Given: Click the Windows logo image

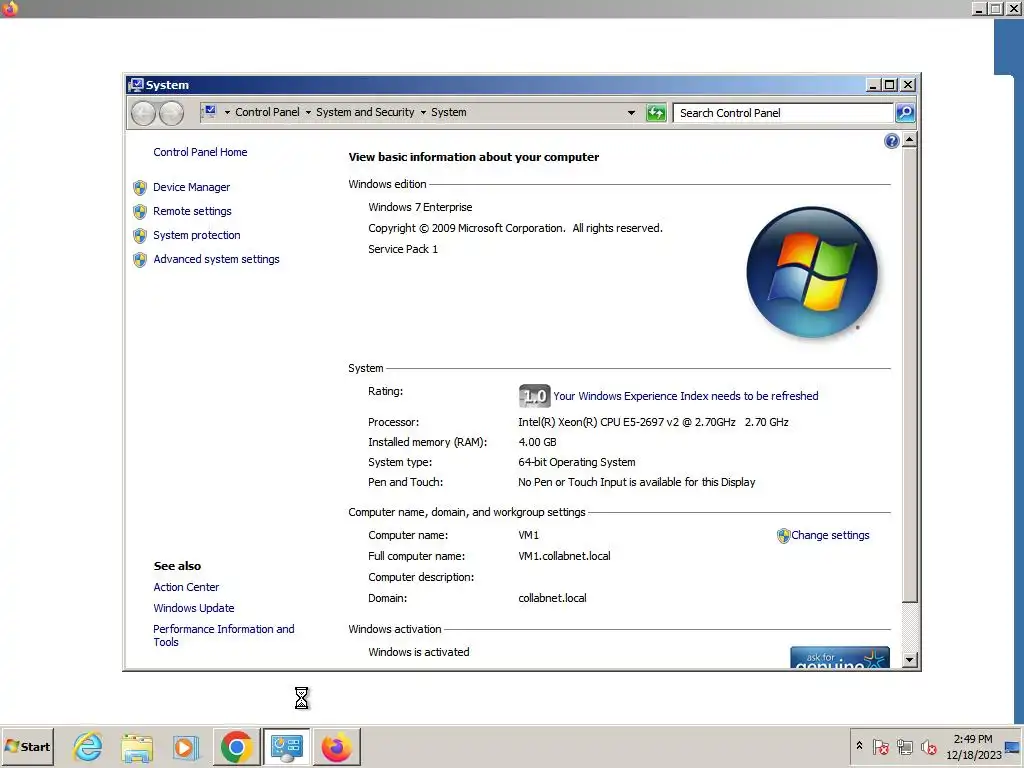Looking at the screenshot, I should pos(812,272).
